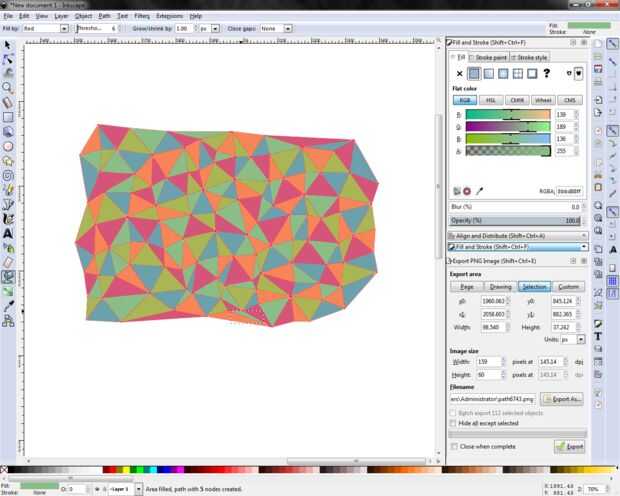620x496 pixels.
Task: Choose Linear gradient paint type
Action: point(489,74)
